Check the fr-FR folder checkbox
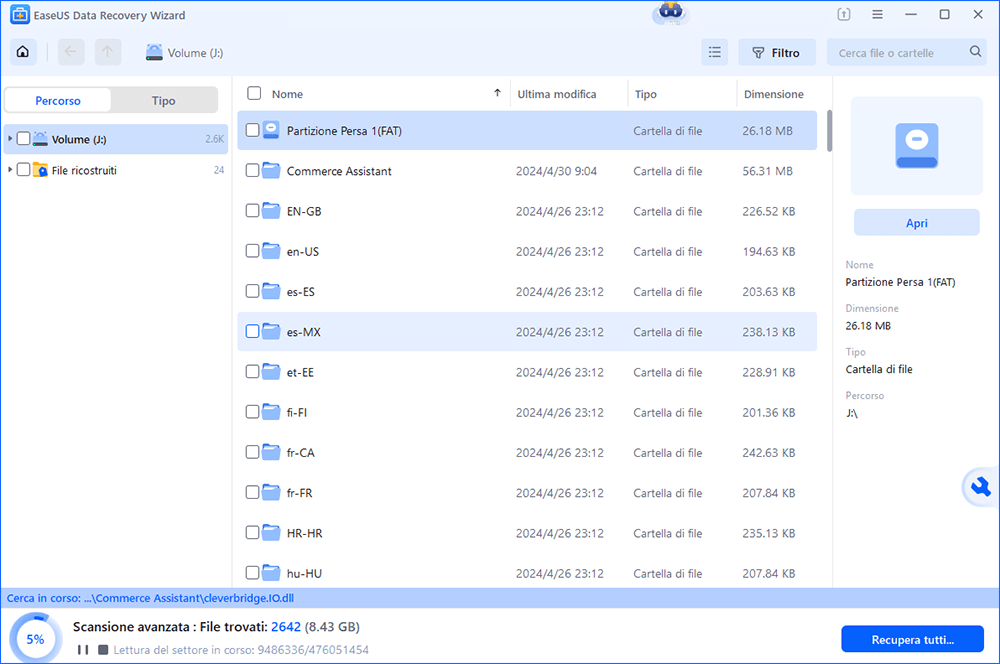Image resolution: width=1000 pixels, height=664 pixels. pyautogui.click(x=253, y=492)
